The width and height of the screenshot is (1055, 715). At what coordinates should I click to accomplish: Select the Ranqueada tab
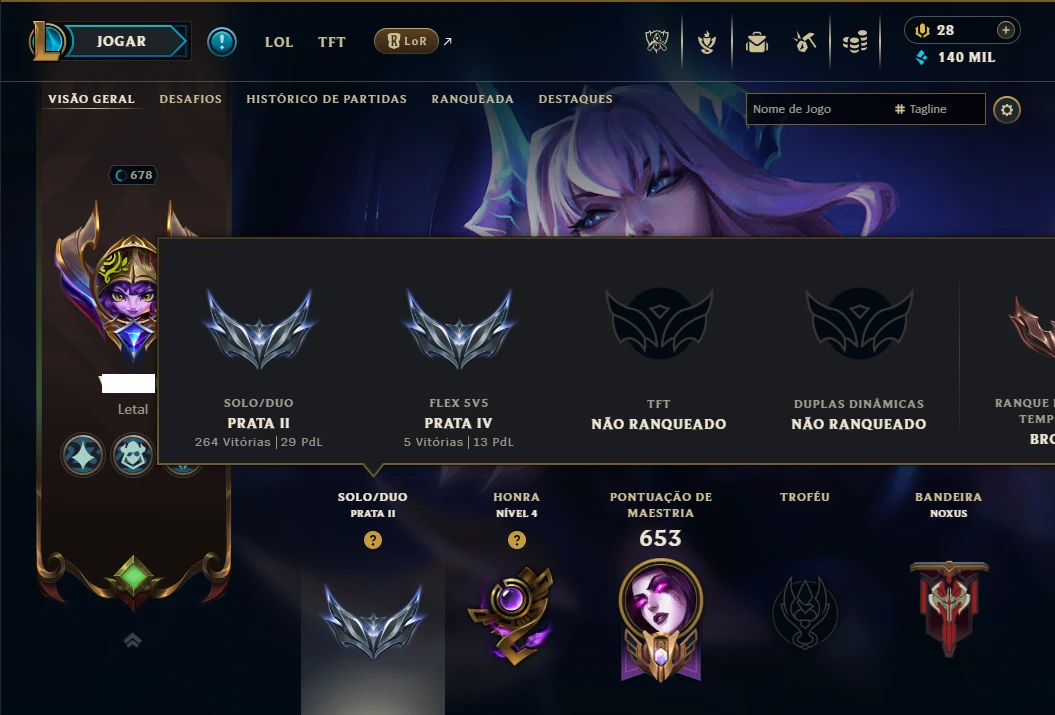click(472, 99)
